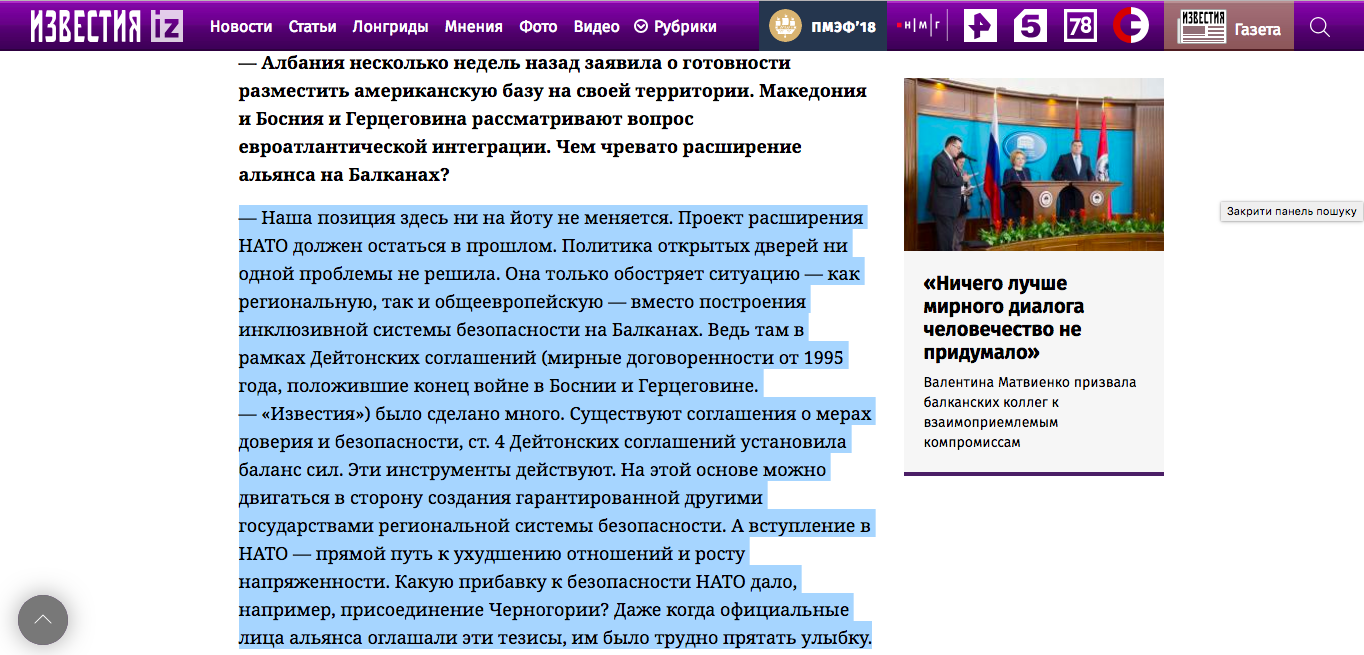Select the 78 channel icon
This screenshot has width=1364, height=655.
point(1081,25)
